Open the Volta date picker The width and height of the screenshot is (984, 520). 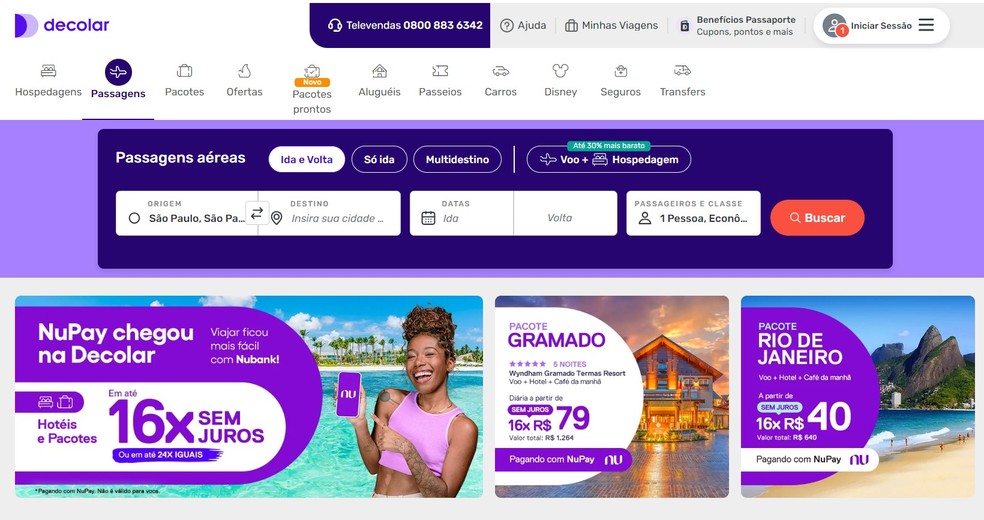tap(565, 213)
